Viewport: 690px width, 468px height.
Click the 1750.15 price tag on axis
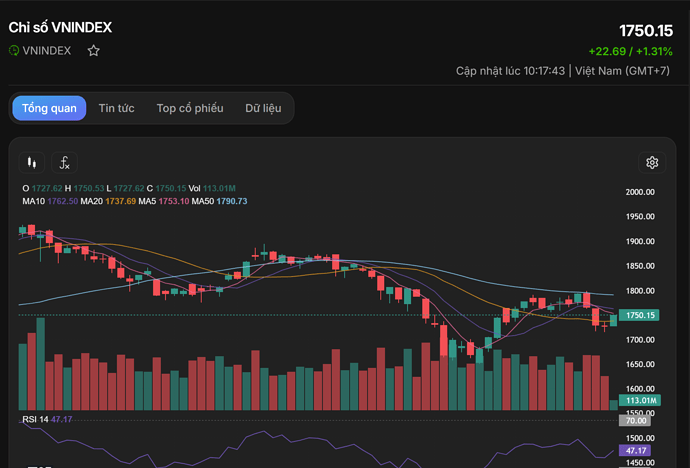639,315
